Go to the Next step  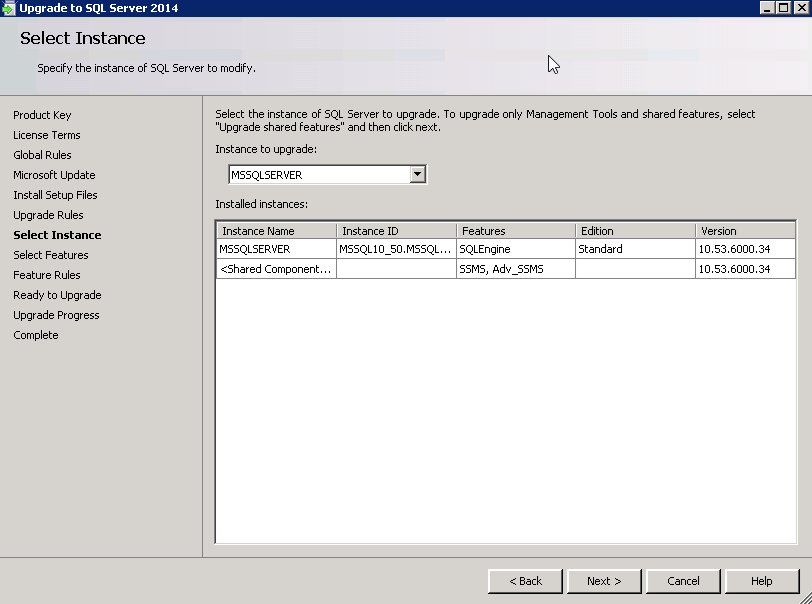(x=604, y=581)
